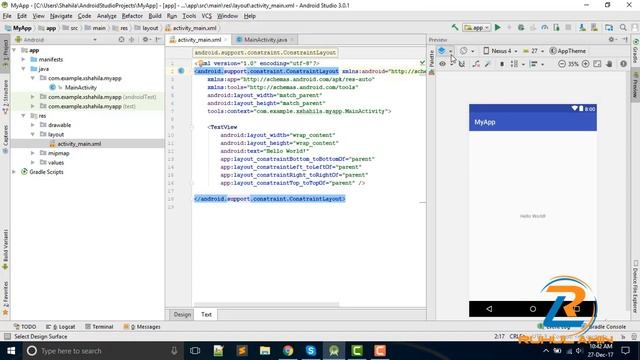Click the gutter class icon on line 2

click(x=181, y=71)
